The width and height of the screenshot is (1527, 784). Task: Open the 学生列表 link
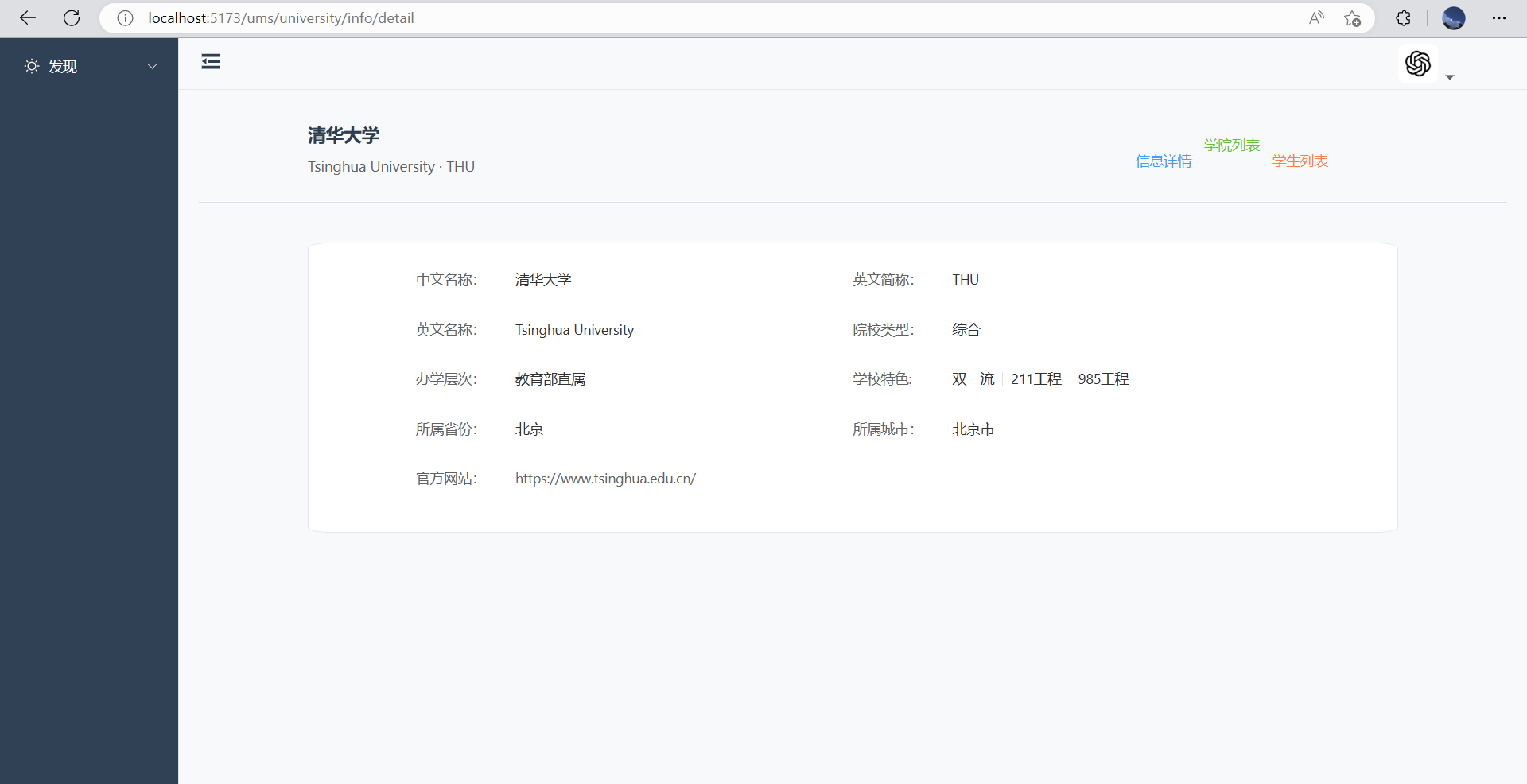tap(1300, 161)
